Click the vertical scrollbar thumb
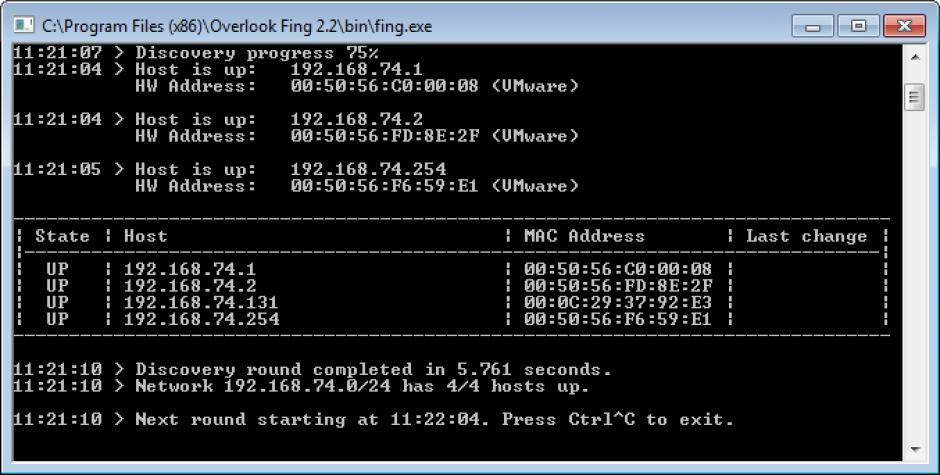940x475 pixels. pyautogui.click(x=915, y=97)
